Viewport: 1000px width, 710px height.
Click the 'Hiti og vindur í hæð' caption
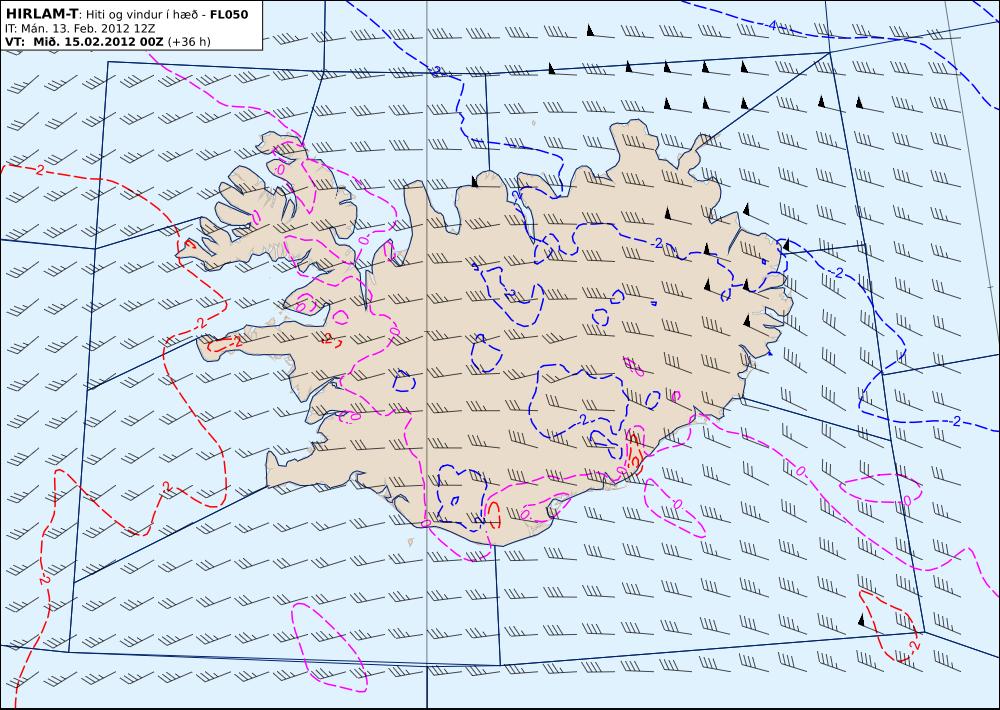click(142, 14)
